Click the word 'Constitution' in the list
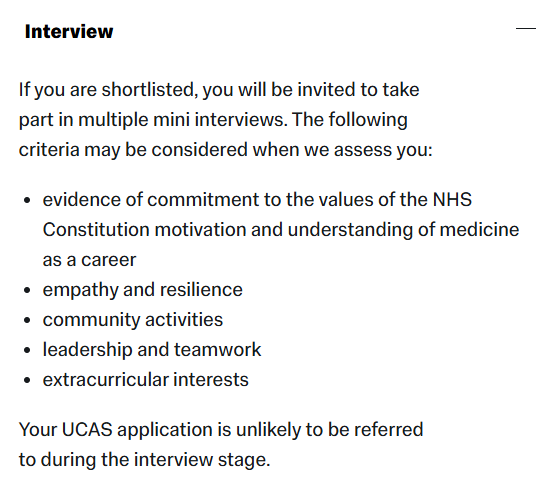Screen dimensions: 546x487 pos(96,230)
